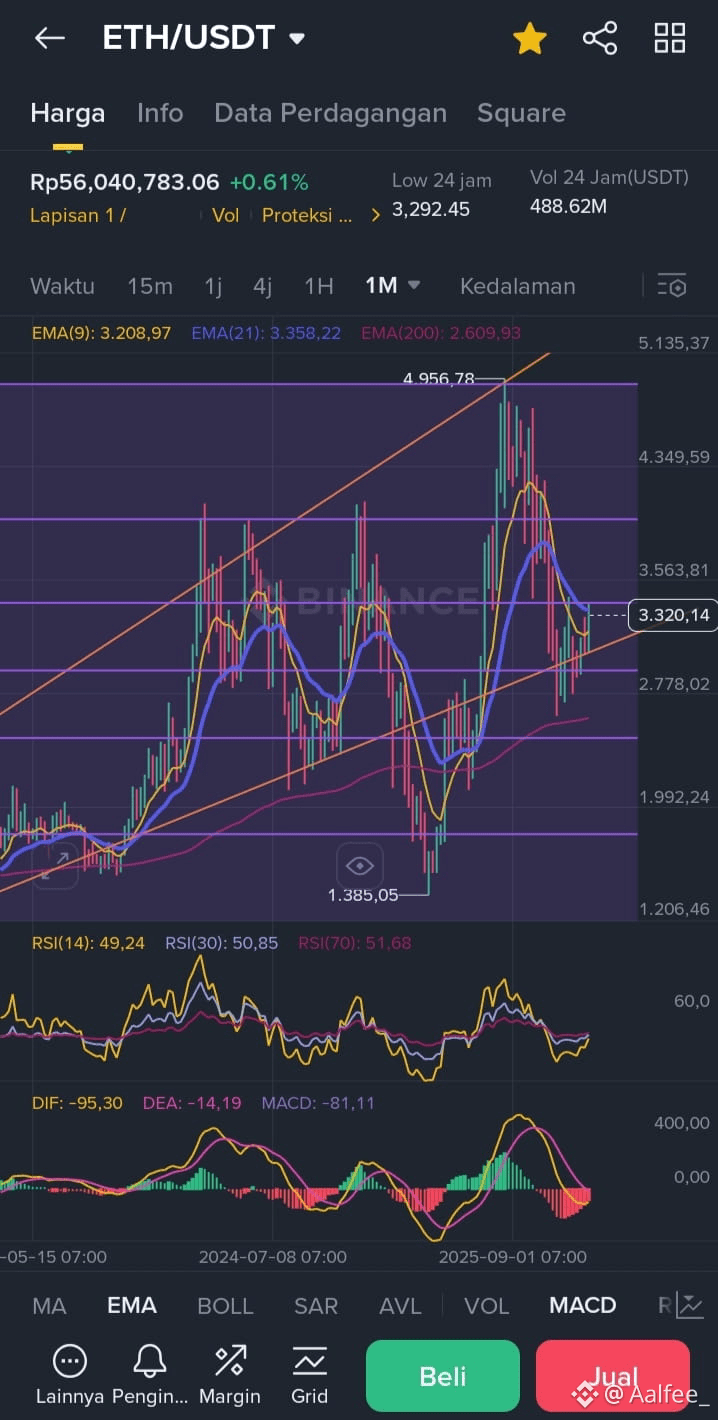This screenshot has width=718, height=1420.
Task: Select the 15m timeframe
Action: [150, 286]
